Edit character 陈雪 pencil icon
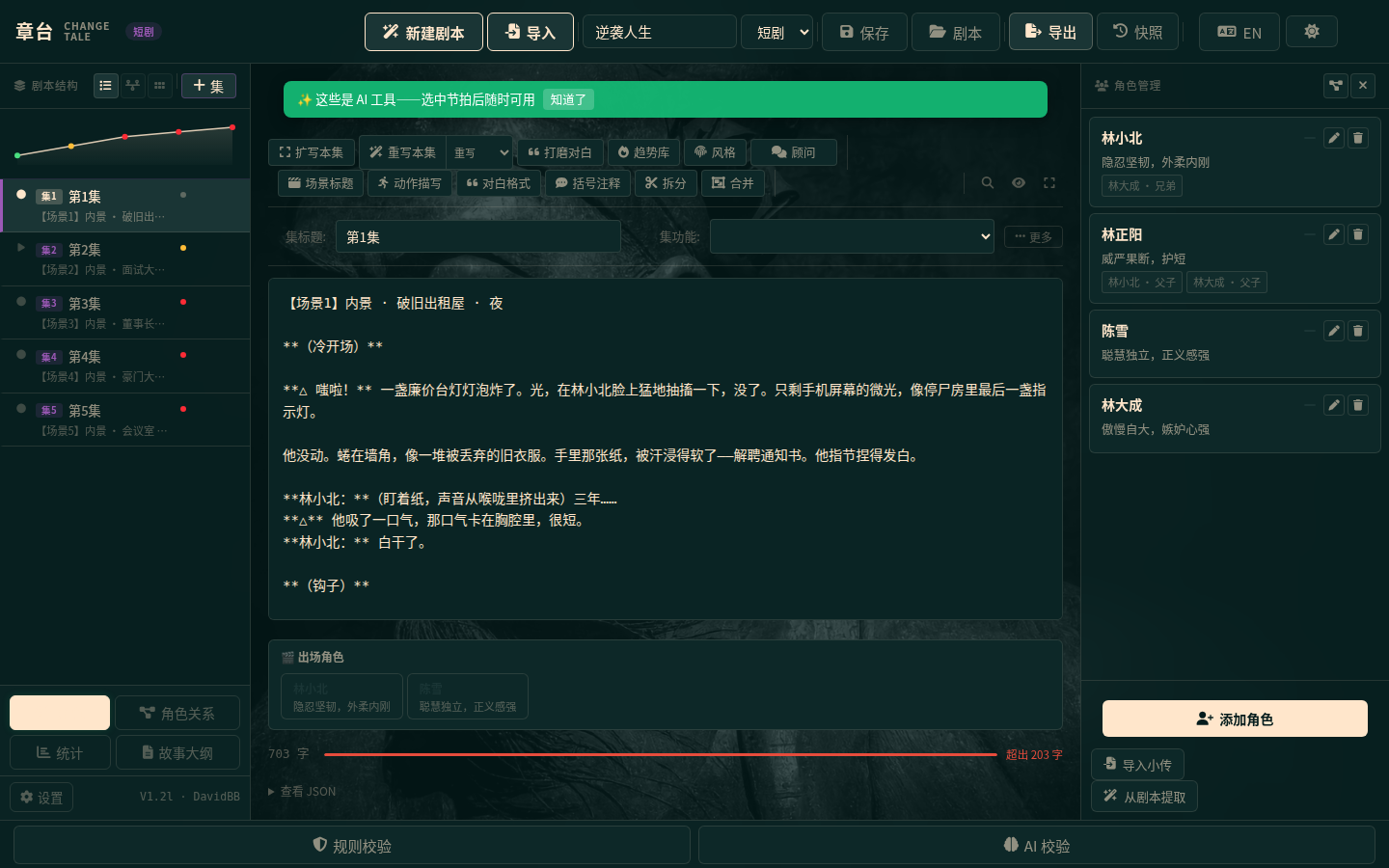The width and height of the screenshot is (1389, 868). coord(1334,331)
